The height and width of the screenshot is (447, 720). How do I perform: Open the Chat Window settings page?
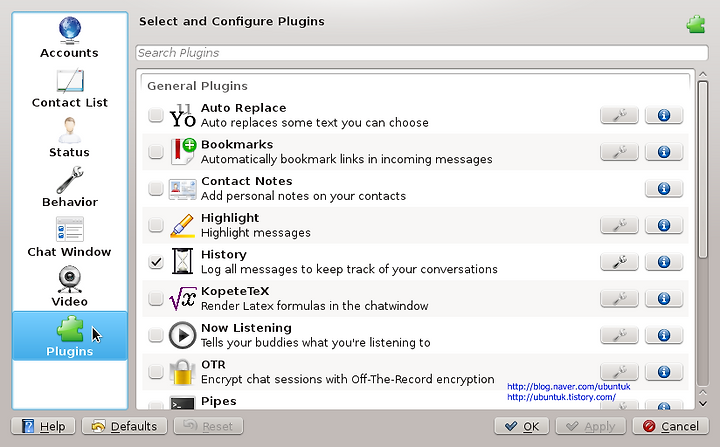point(69,238)
